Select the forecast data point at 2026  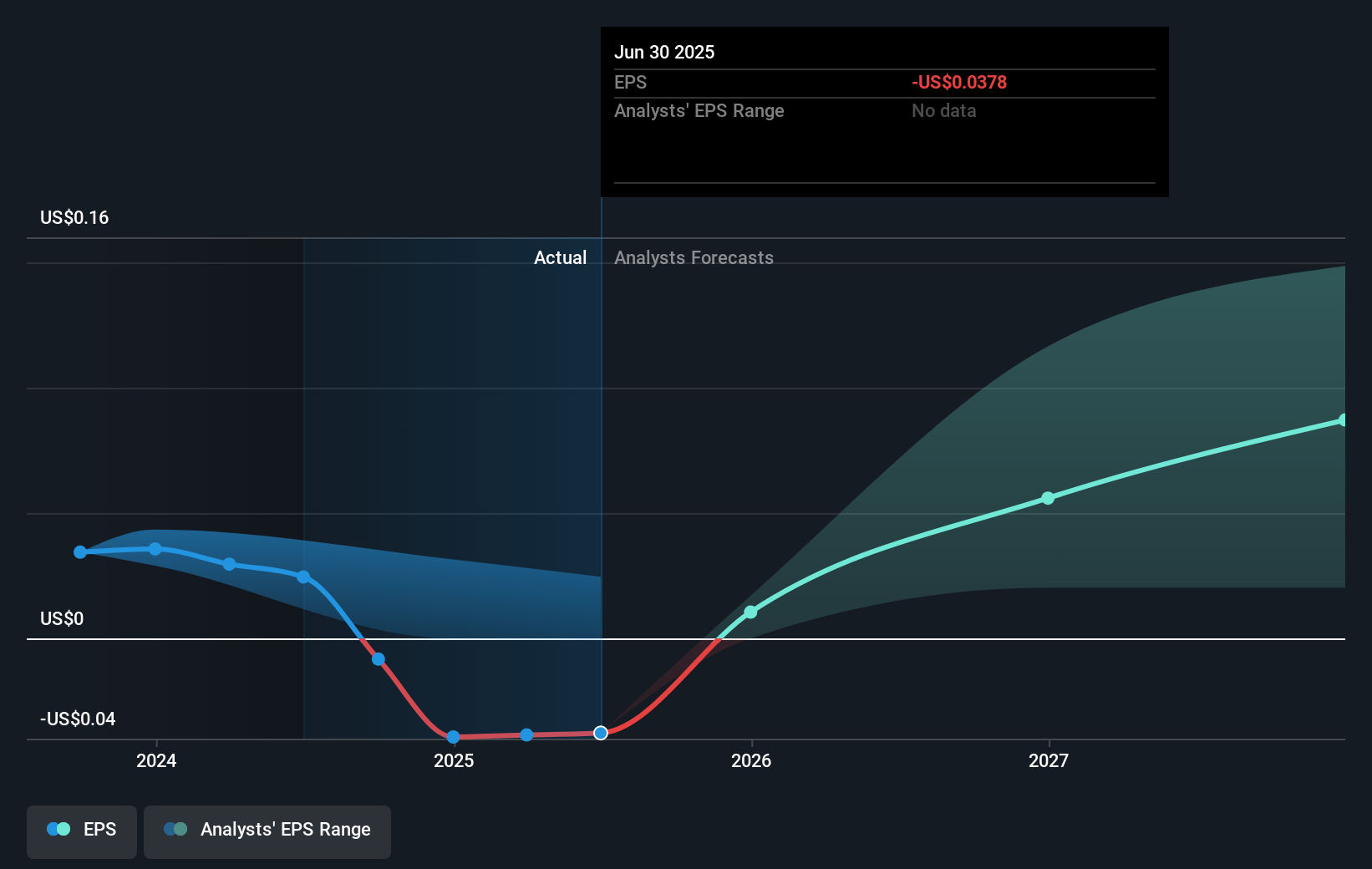(x=750, y=612)
